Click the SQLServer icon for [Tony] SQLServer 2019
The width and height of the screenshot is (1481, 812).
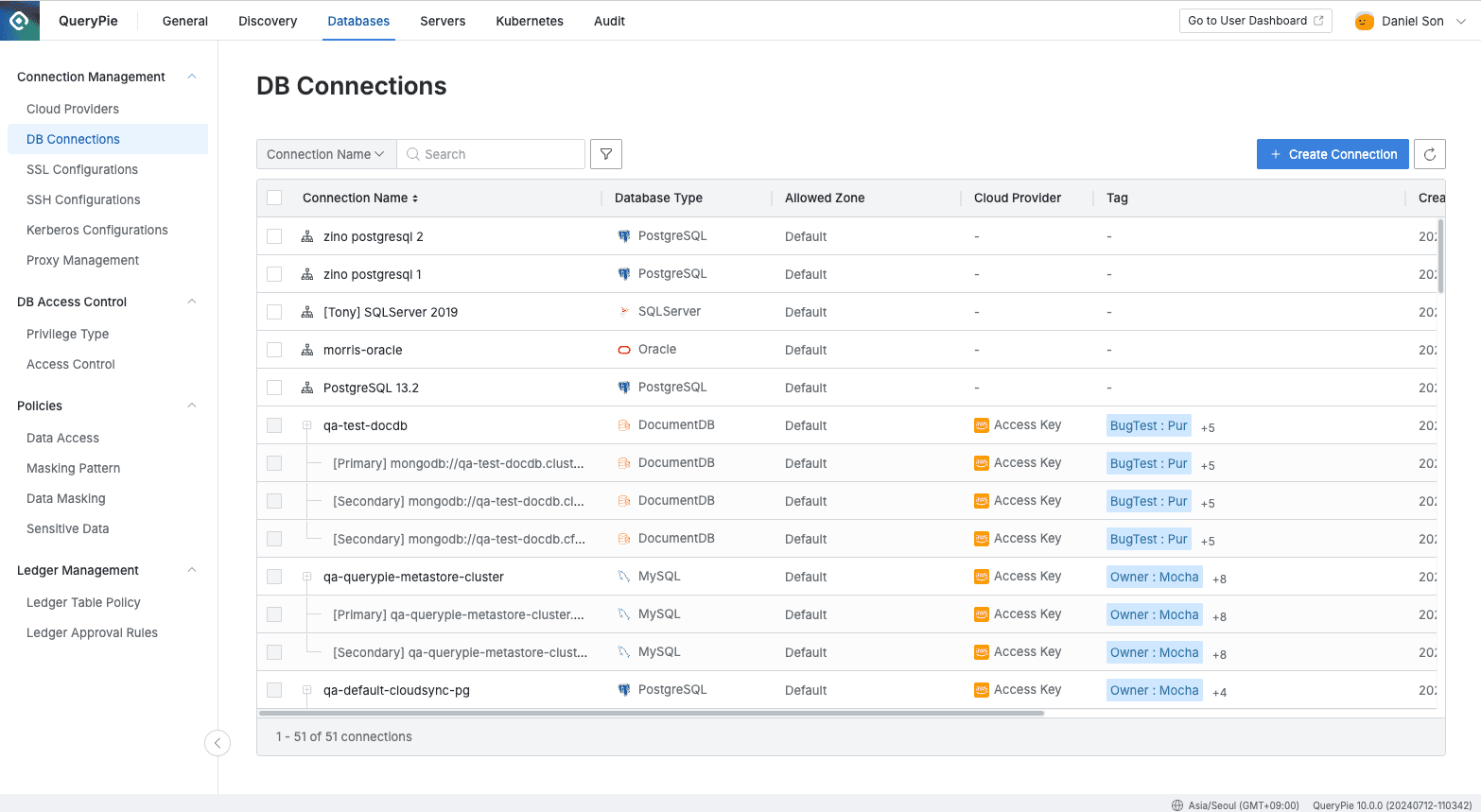[x=624, y=311]
